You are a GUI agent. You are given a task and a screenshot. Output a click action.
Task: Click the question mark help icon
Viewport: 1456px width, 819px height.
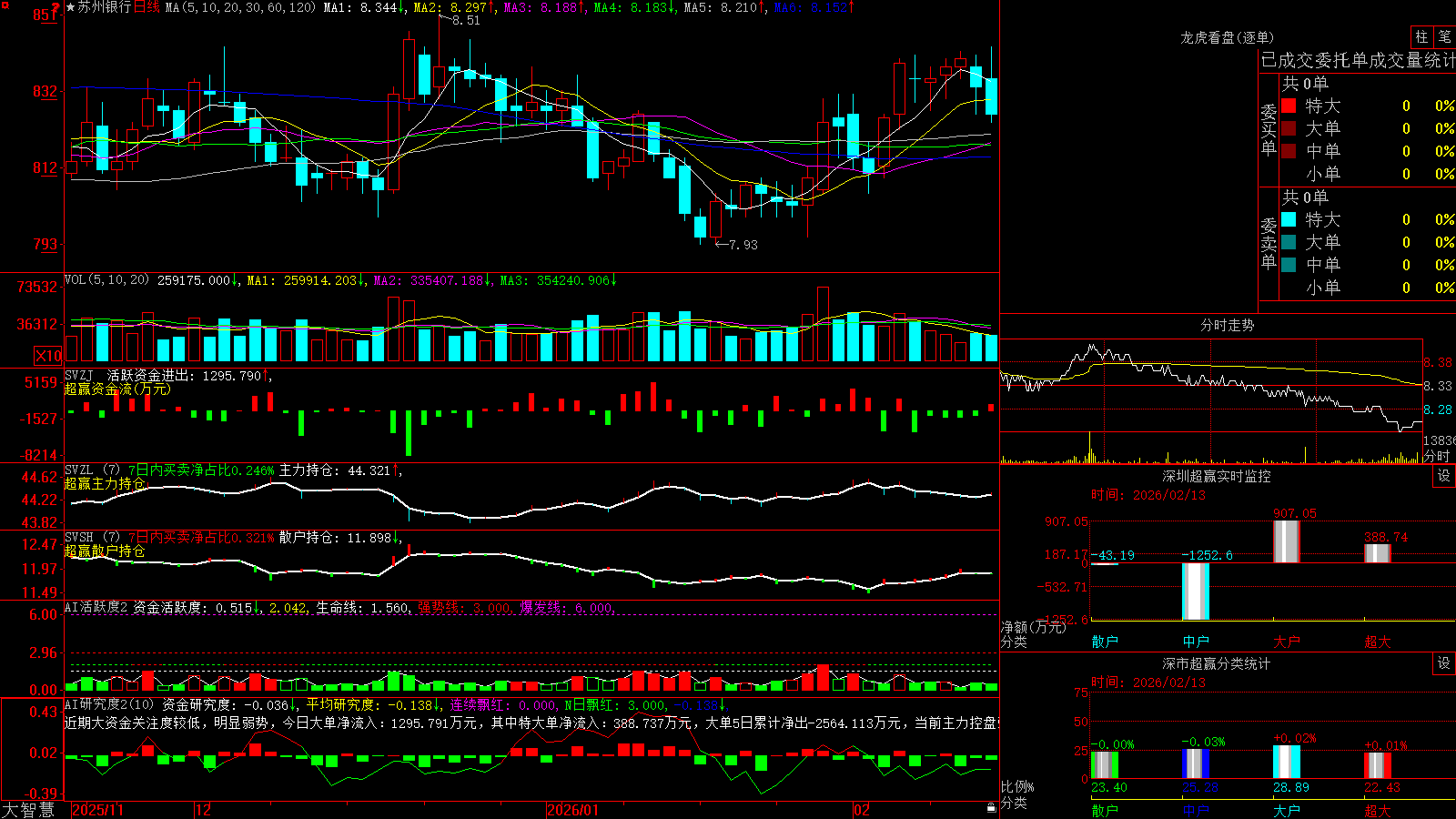[56, 6]
